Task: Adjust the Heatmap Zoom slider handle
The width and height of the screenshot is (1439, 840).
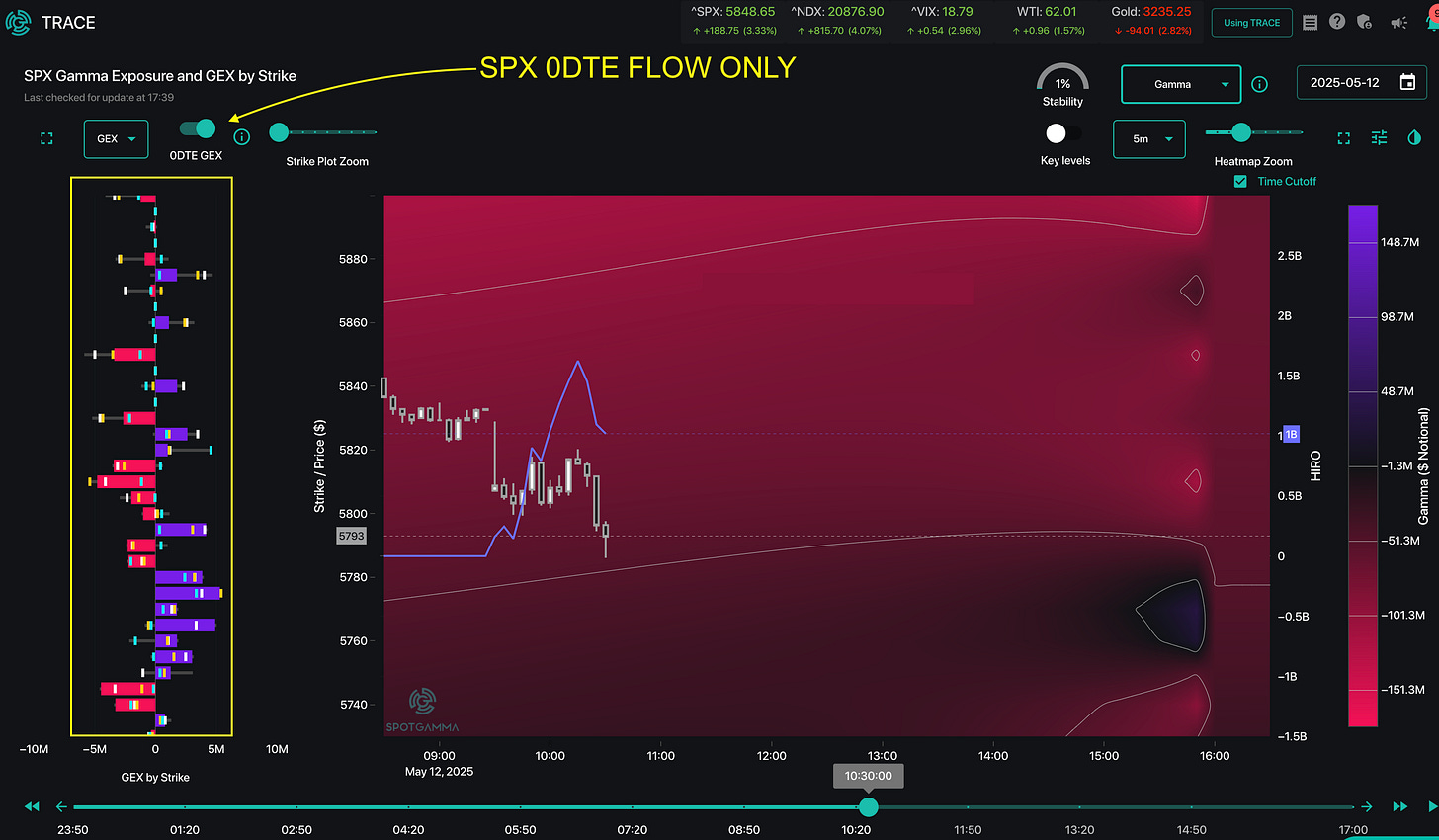Action: coord(1242,130)
